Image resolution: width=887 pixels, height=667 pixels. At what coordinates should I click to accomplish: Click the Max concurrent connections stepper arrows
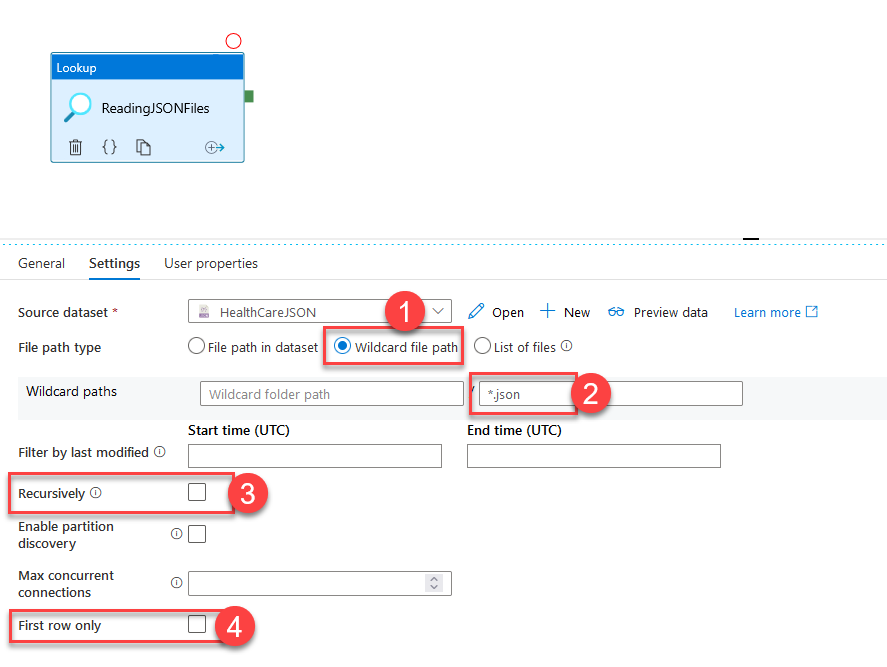[x=433, y=583]
